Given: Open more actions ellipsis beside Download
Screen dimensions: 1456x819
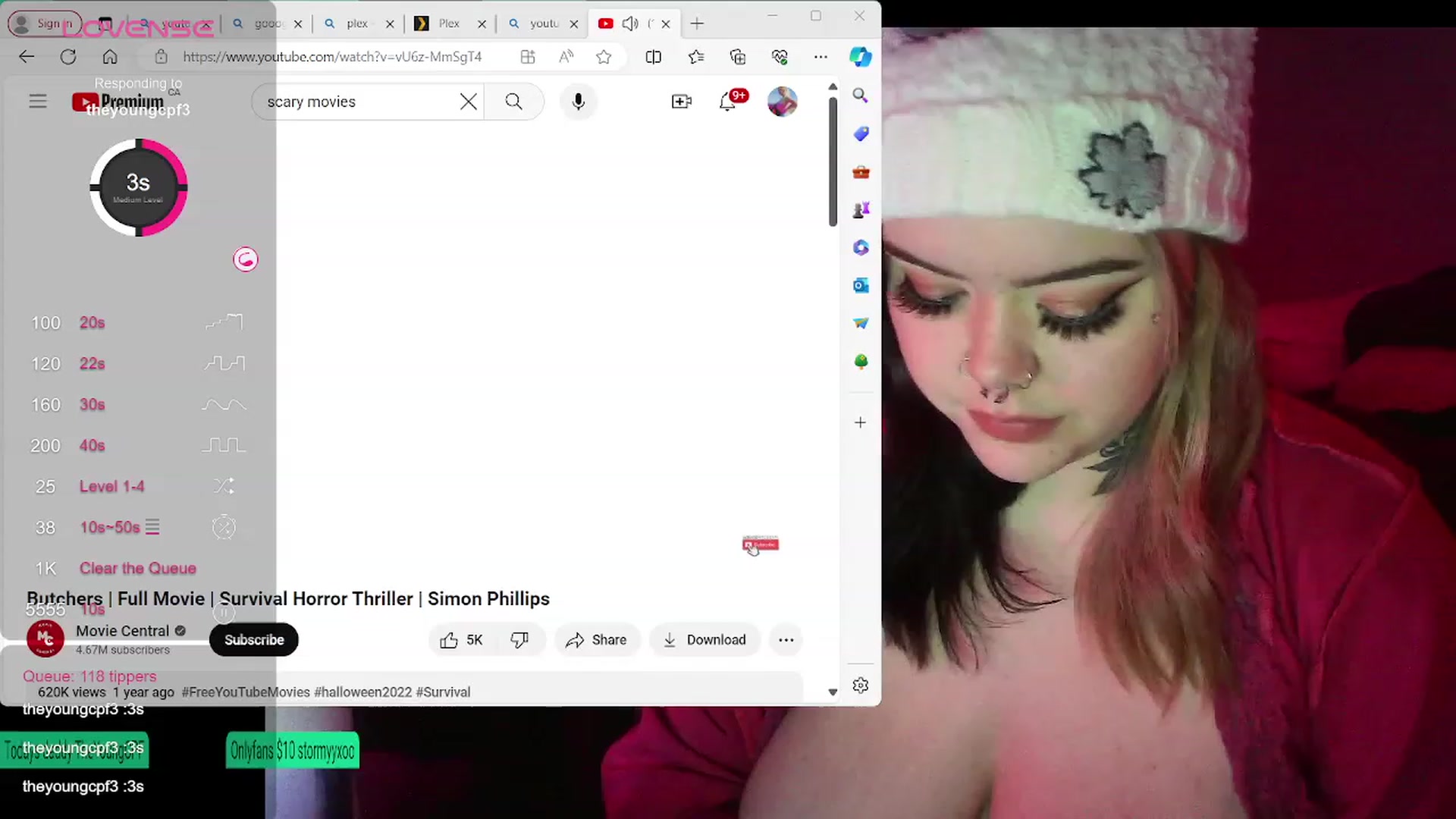Looking at the screenshot, I should click(786, 640).
